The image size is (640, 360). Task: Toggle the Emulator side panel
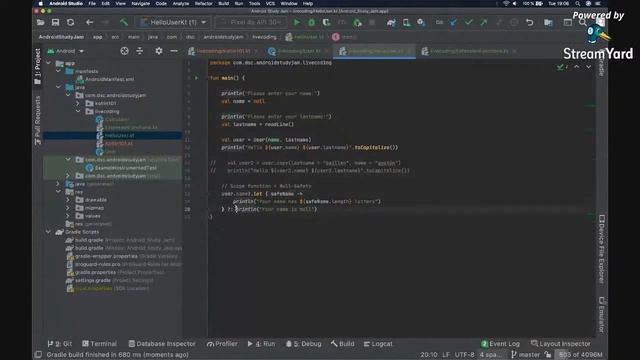tap(602, 315)
